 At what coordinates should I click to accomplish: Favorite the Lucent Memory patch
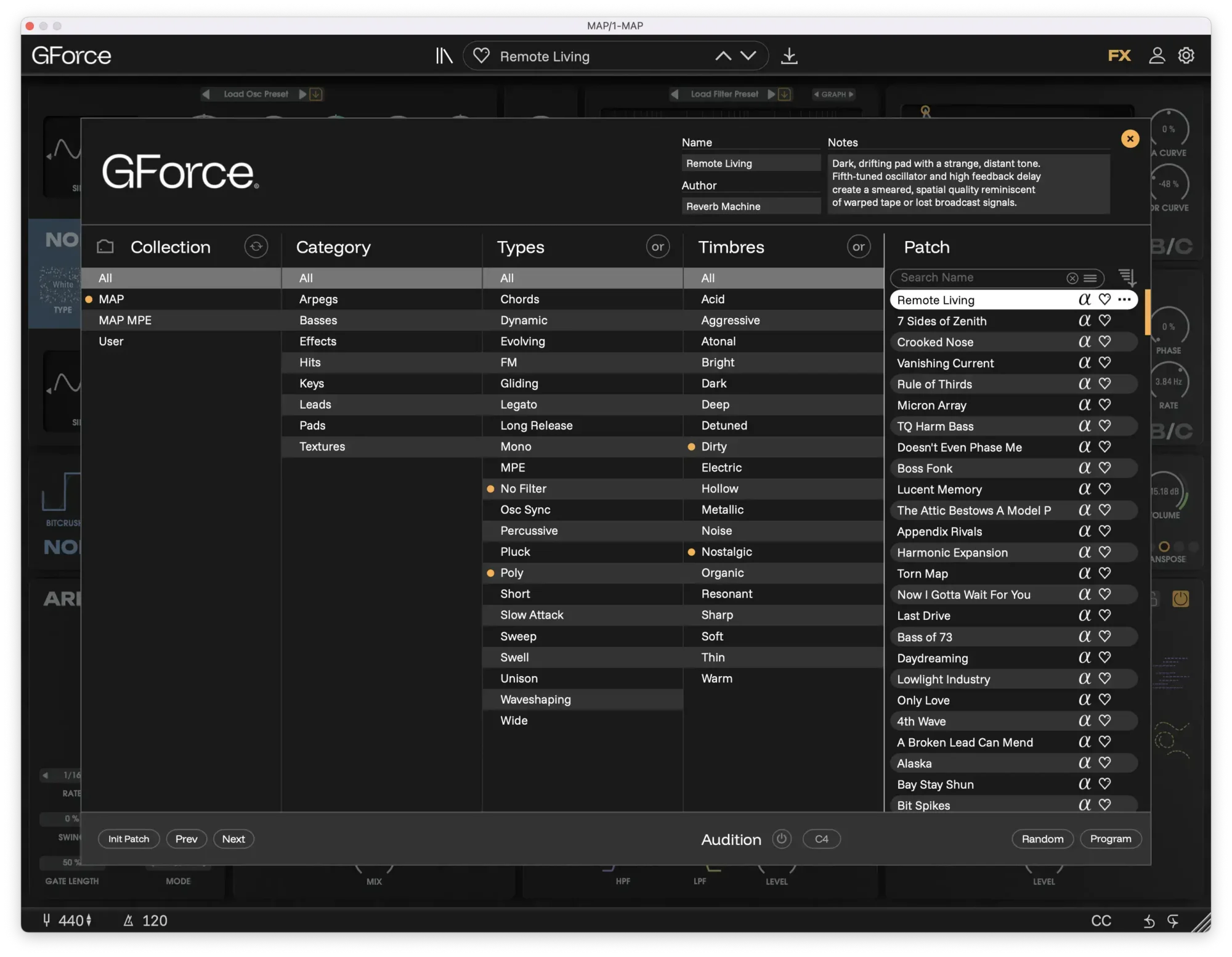point(1104,489)
